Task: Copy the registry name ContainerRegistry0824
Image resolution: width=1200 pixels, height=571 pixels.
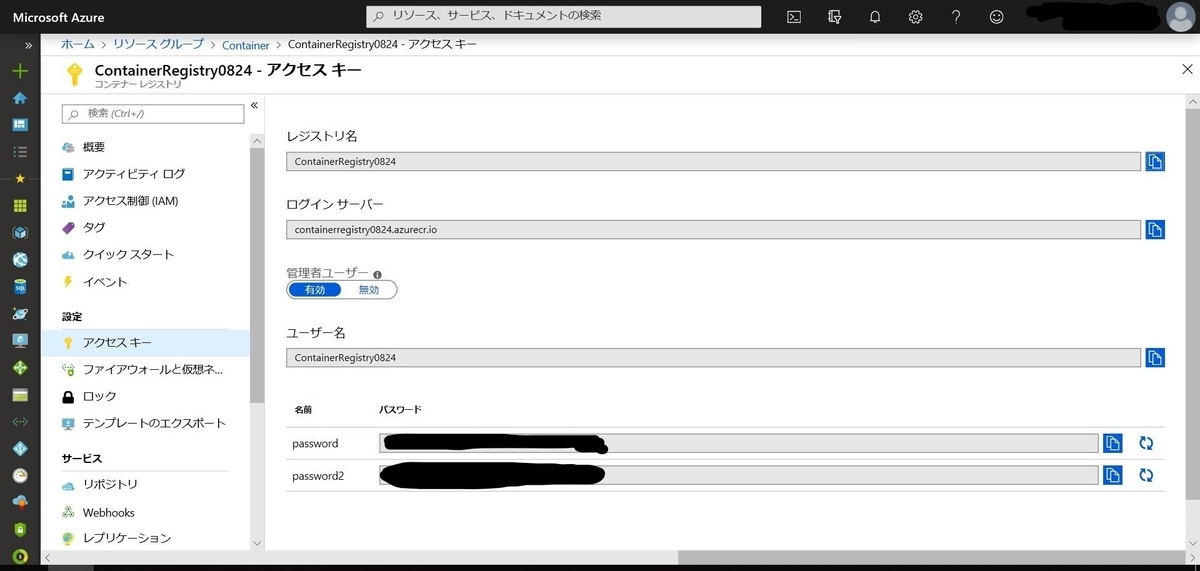Action: 1155,162
